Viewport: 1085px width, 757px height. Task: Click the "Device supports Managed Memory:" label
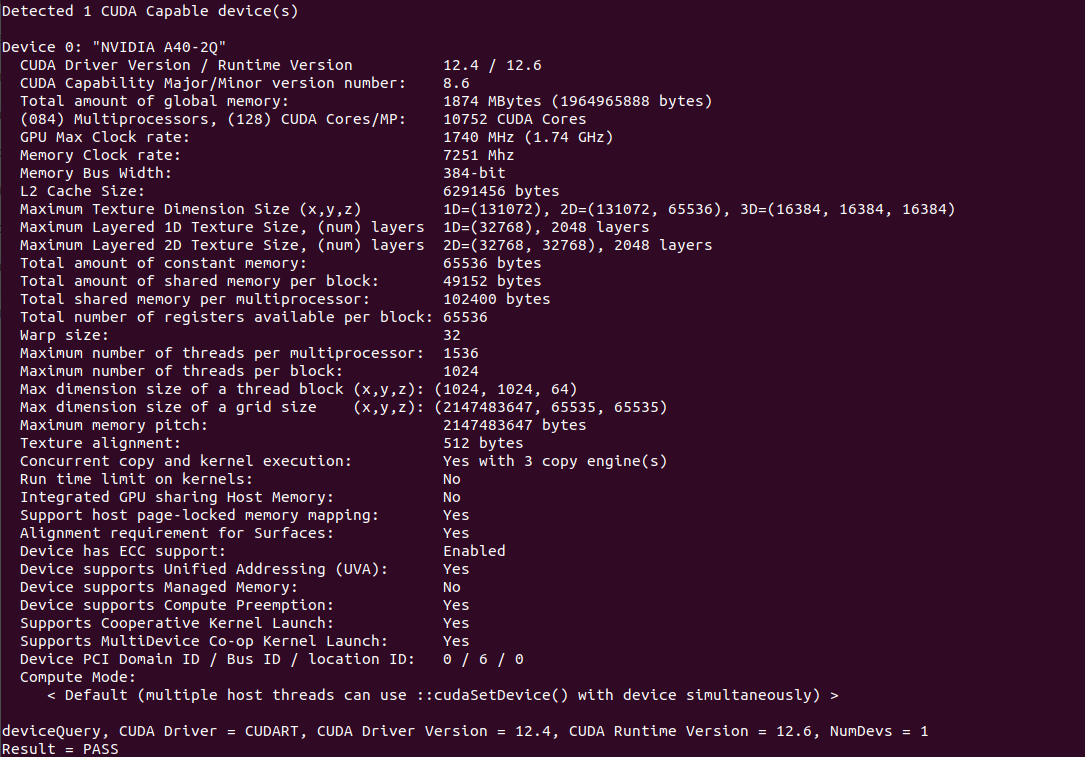click(159, 587)
